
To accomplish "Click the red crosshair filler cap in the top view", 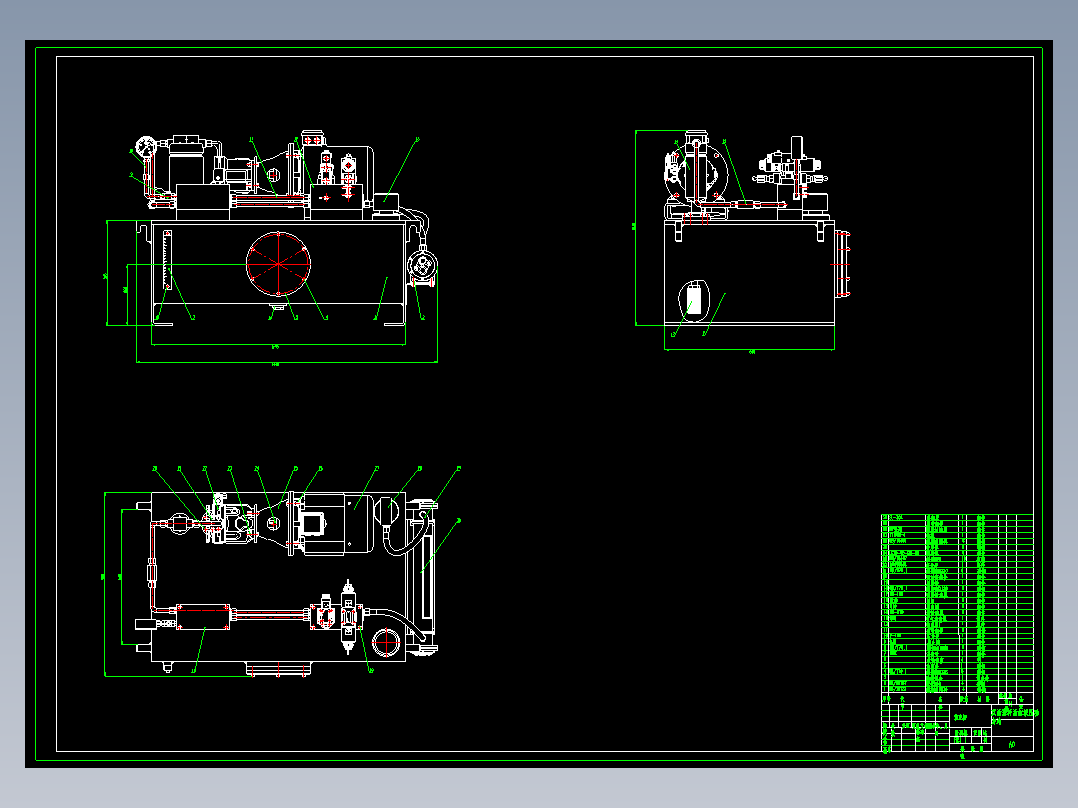I will [x=386, y=642].
